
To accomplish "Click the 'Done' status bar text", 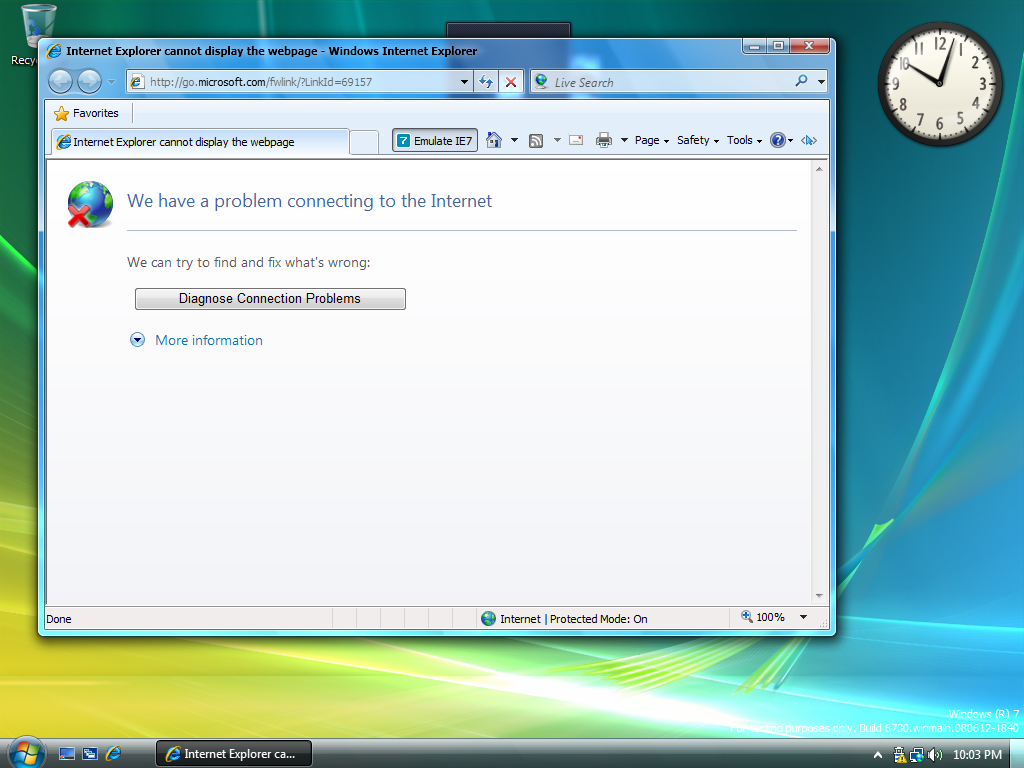I will pos(59,619).
